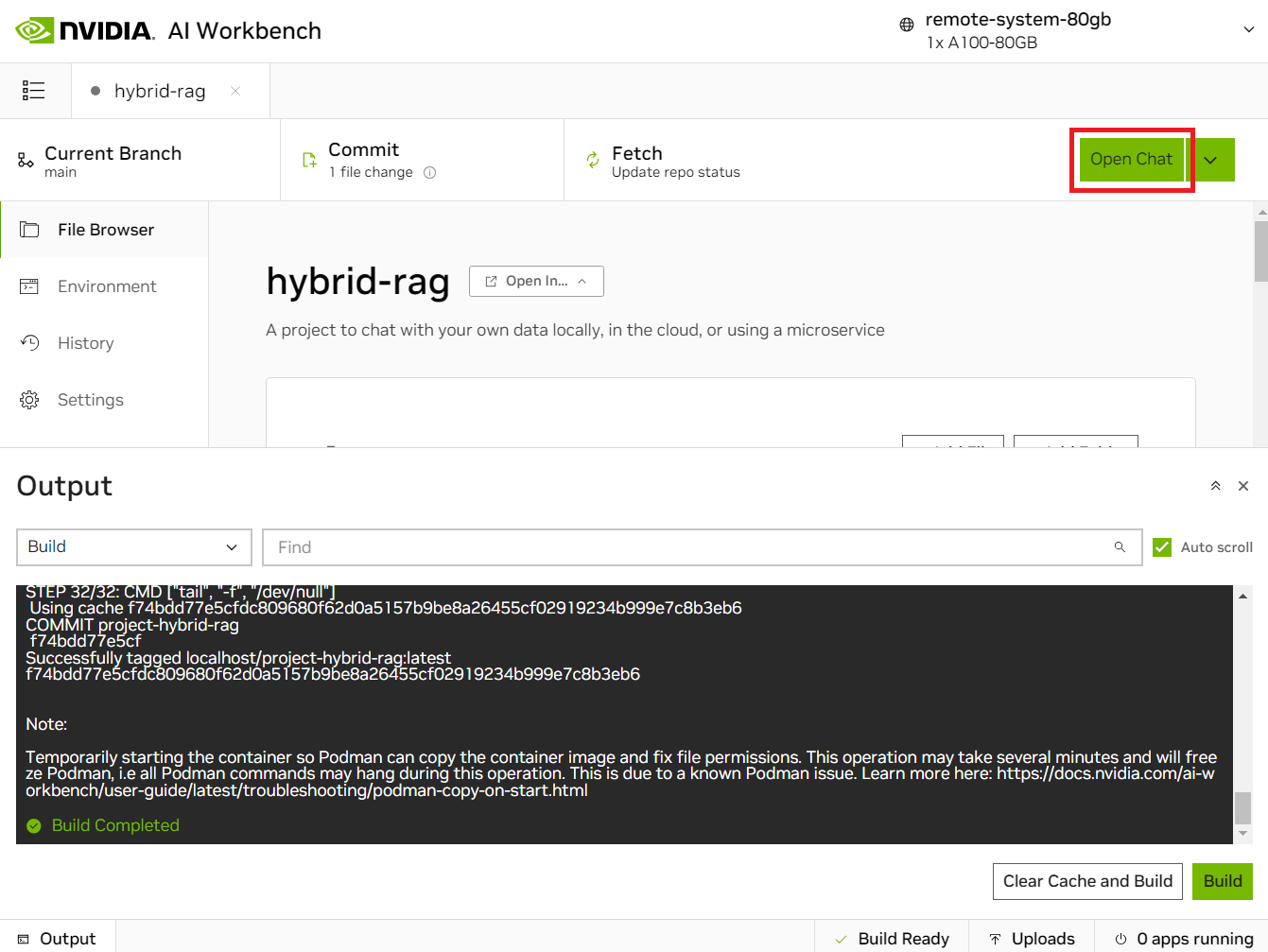Click the Output log scrollbar down arrow
The width and height of the screenshot is (1268, 952).
click(1242, 834)
